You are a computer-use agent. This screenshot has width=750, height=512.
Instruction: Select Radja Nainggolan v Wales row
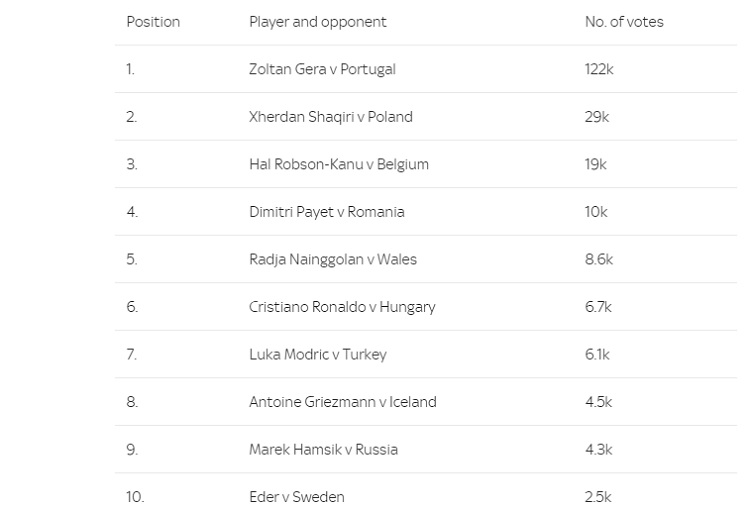click(426, 259)
